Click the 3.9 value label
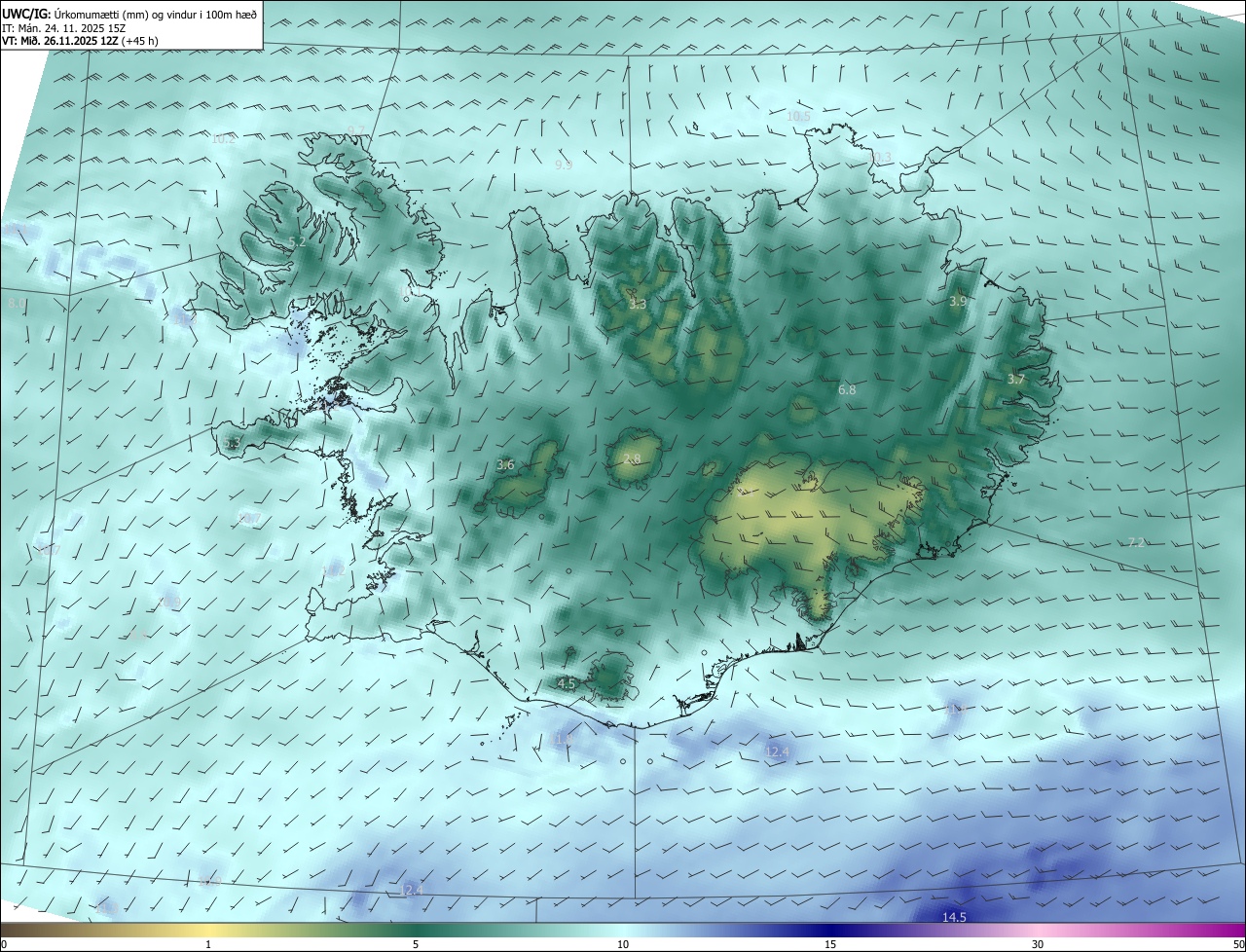The width and height of the screenshot is (1246, 952). (958, 302)
